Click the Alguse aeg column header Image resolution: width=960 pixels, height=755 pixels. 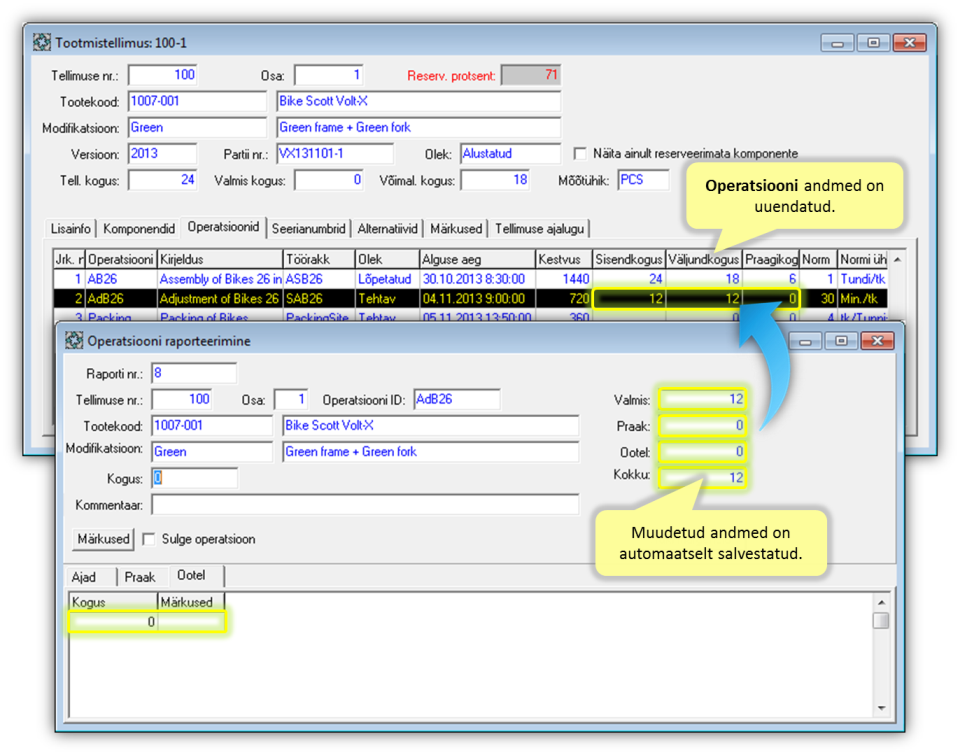(x=477, y=260)
